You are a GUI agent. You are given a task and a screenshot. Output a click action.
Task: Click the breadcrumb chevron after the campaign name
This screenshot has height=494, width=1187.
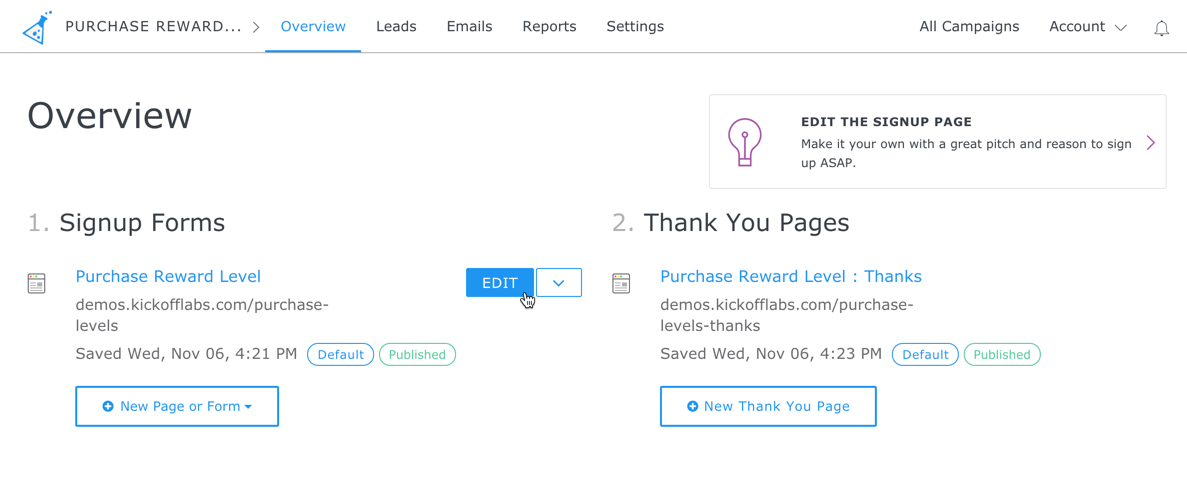[x=256, y=27]
